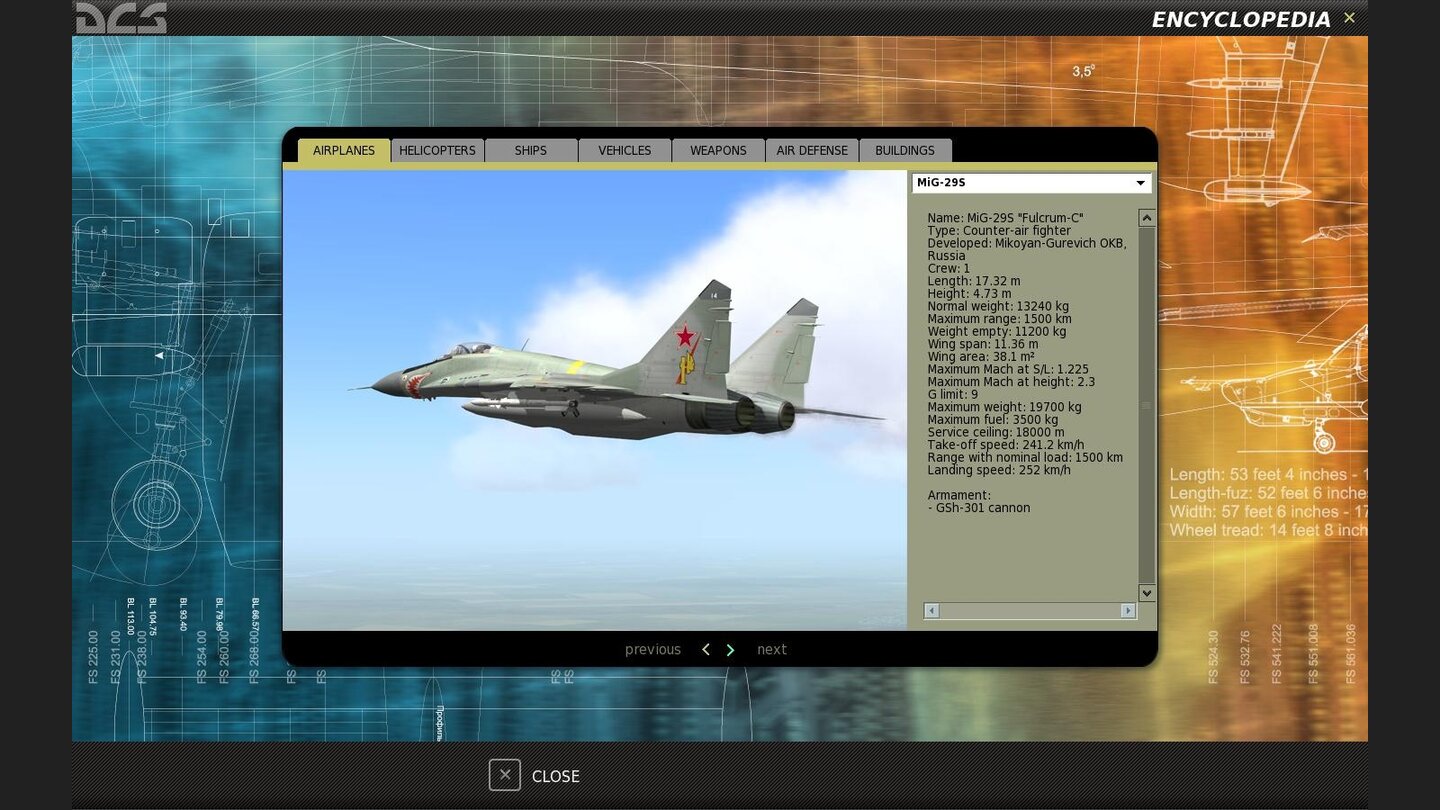Switch to the AIR DEFENSE tab
This screenshot has height=810, width=1440.
click(x=812, y=150)
